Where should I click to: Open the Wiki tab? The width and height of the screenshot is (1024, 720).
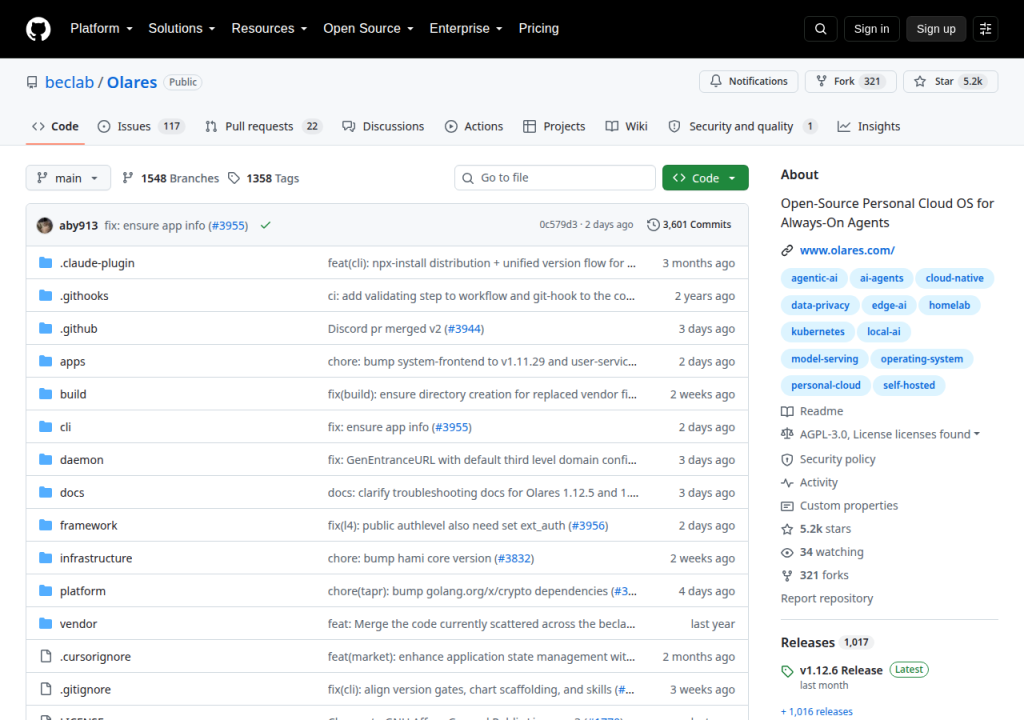point(626,126)
